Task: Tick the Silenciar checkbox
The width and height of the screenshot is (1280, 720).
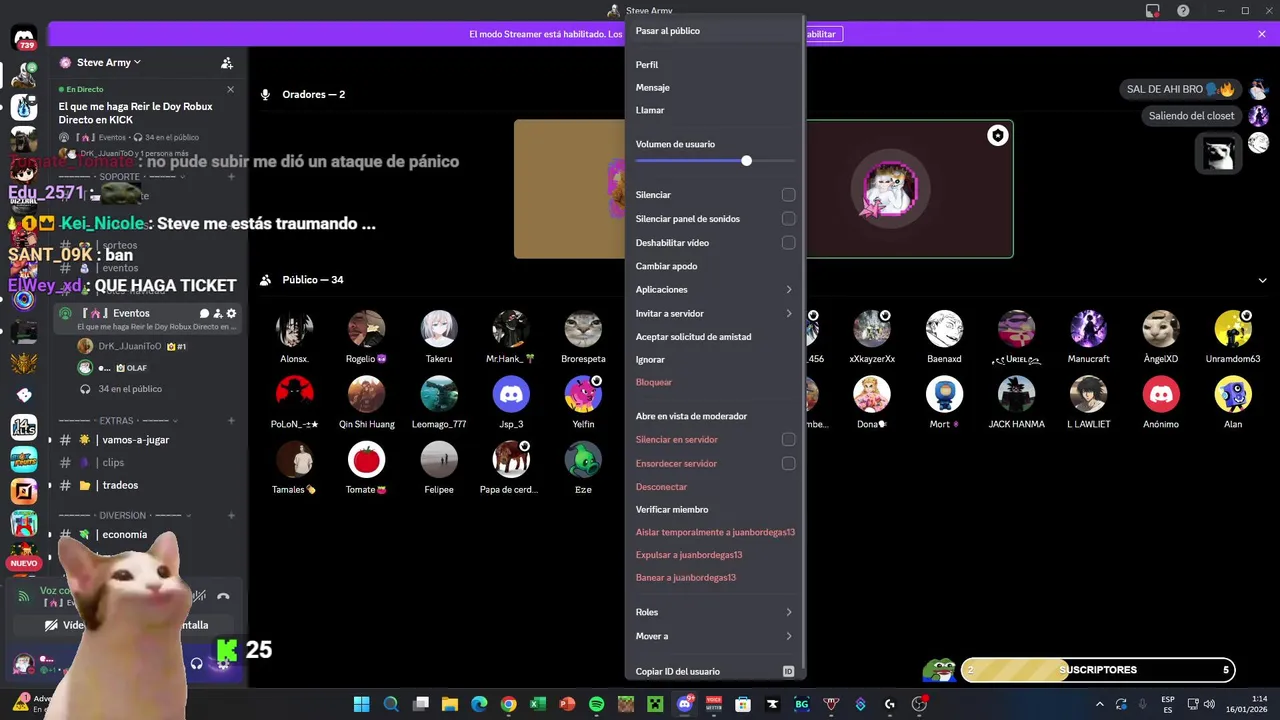Action: (x=788, y=195)
